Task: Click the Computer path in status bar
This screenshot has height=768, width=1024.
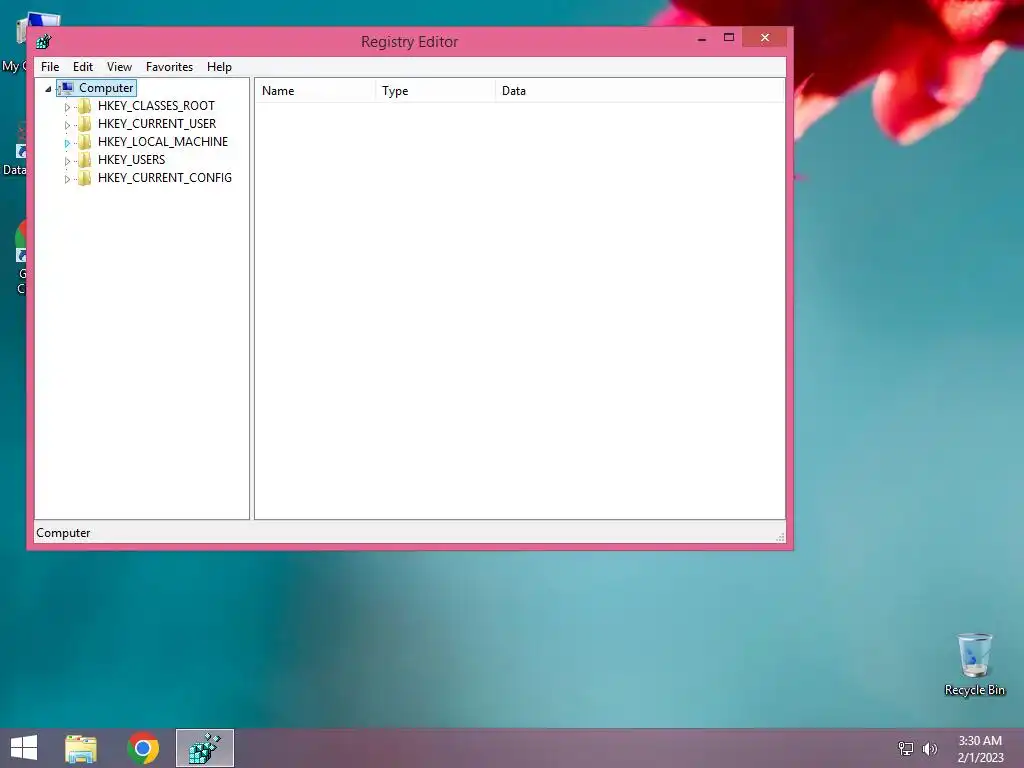Action: [63, 533]
